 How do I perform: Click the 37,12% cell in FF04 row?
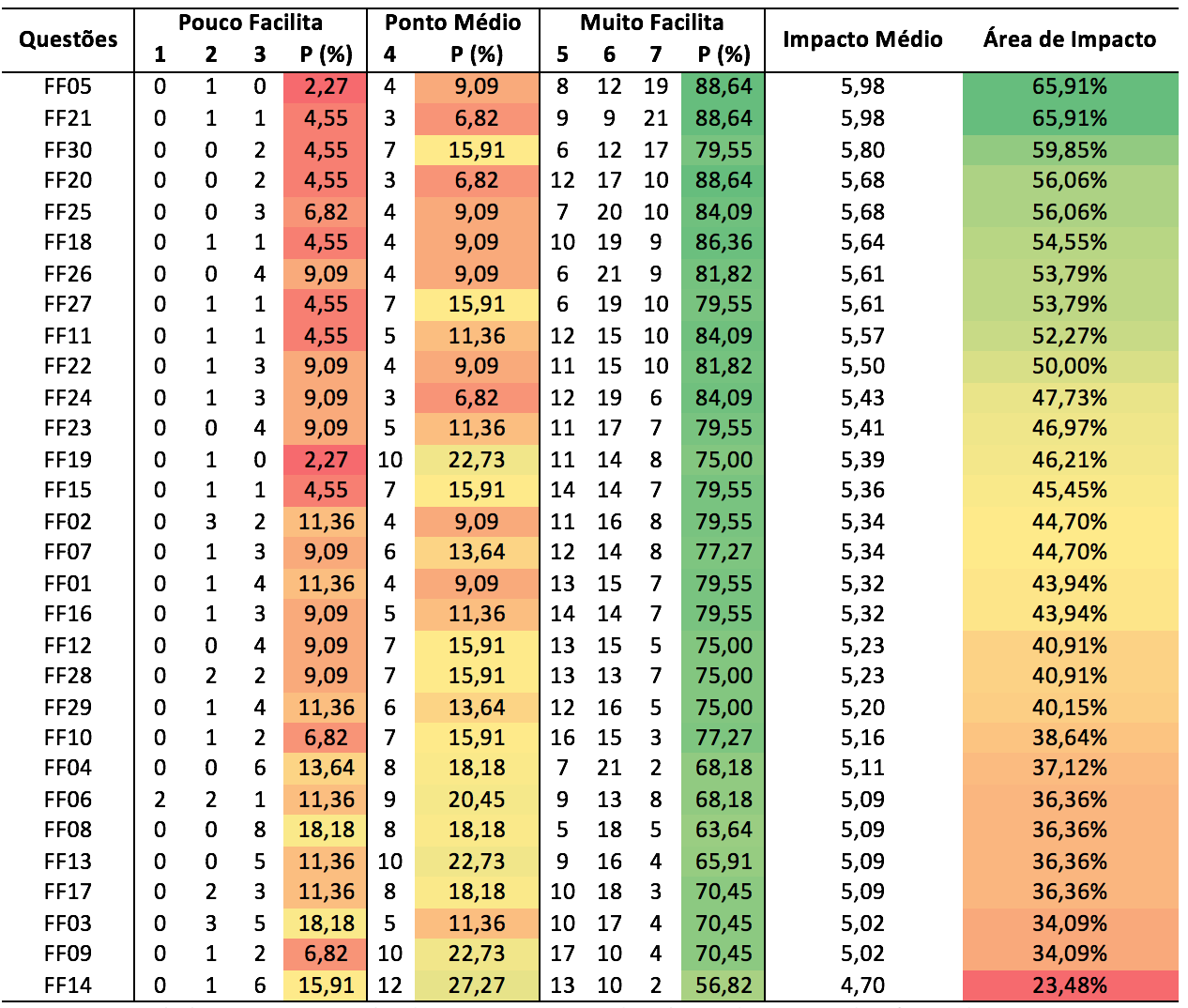click(x=1070, y=768)
